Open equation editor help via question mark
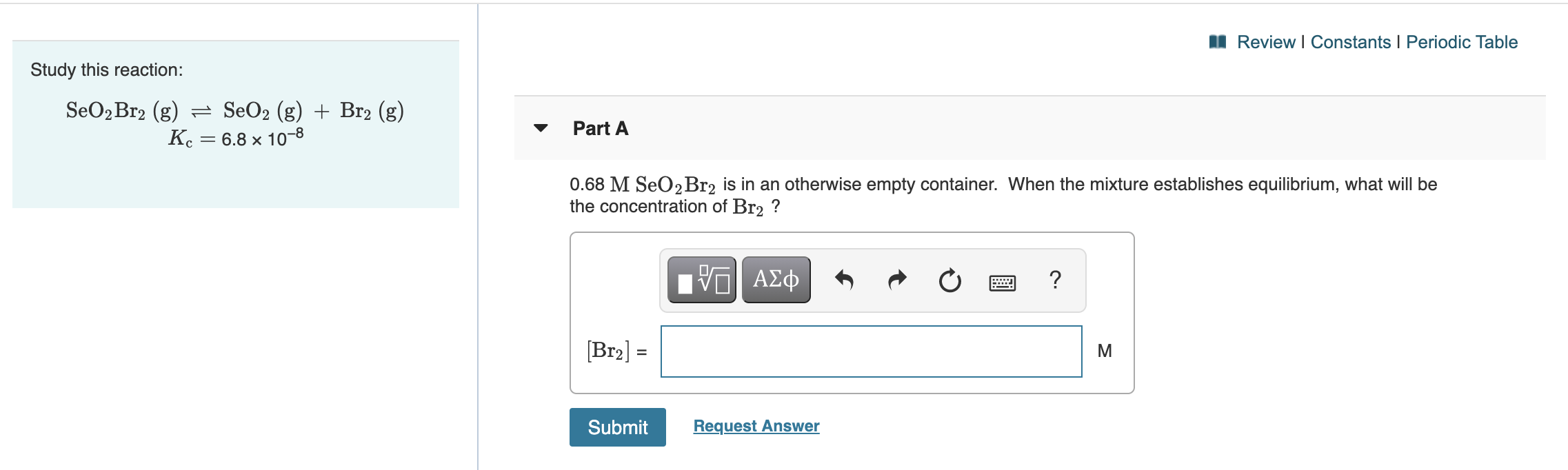This screenshot has width=1568, height=470. [x=1055, y=279]
